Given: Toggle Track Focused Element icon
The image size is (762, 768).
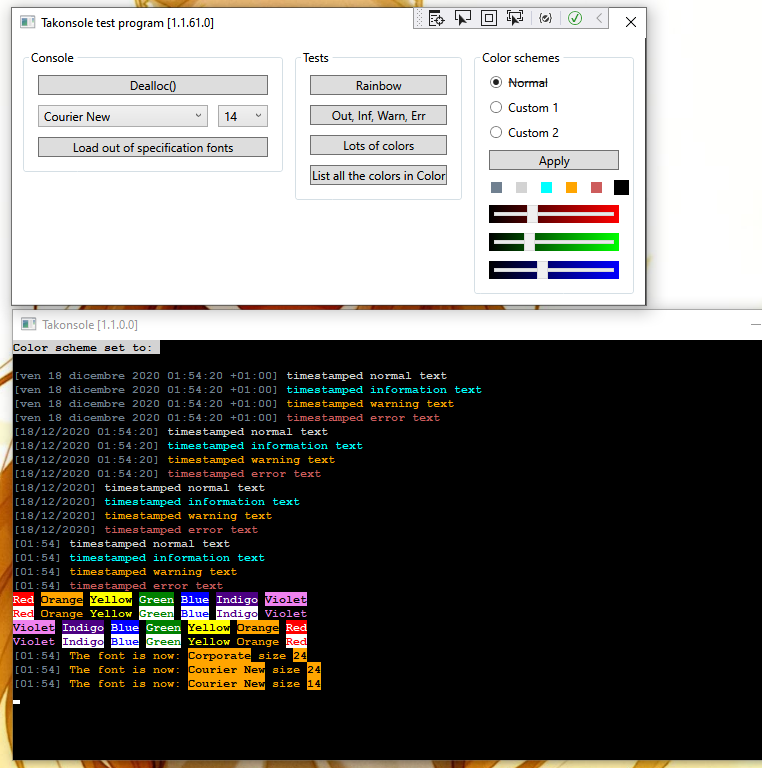Looking at the screenshot, I should [x=515, y=19].
